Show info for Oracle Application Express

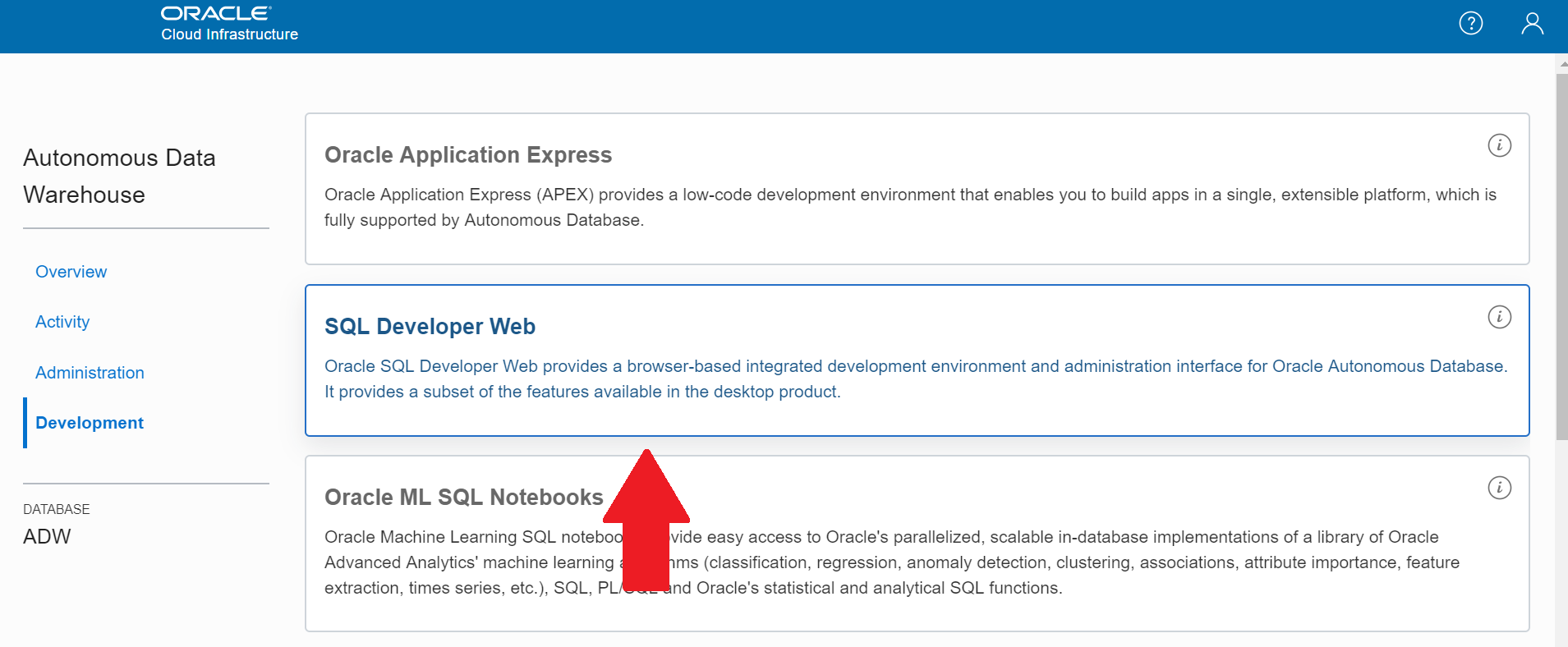coord(1499,145)
